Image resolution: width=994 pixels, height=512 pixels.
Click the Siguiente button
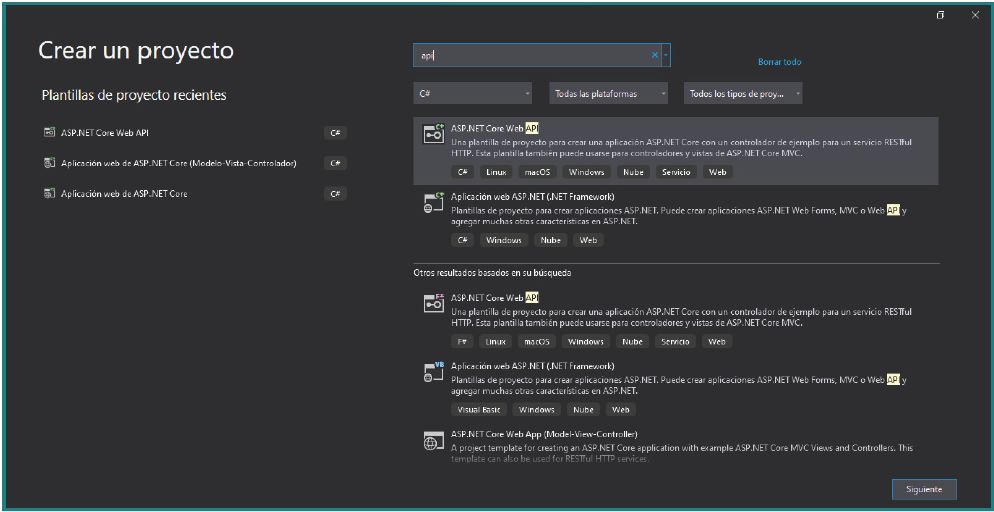924,489
